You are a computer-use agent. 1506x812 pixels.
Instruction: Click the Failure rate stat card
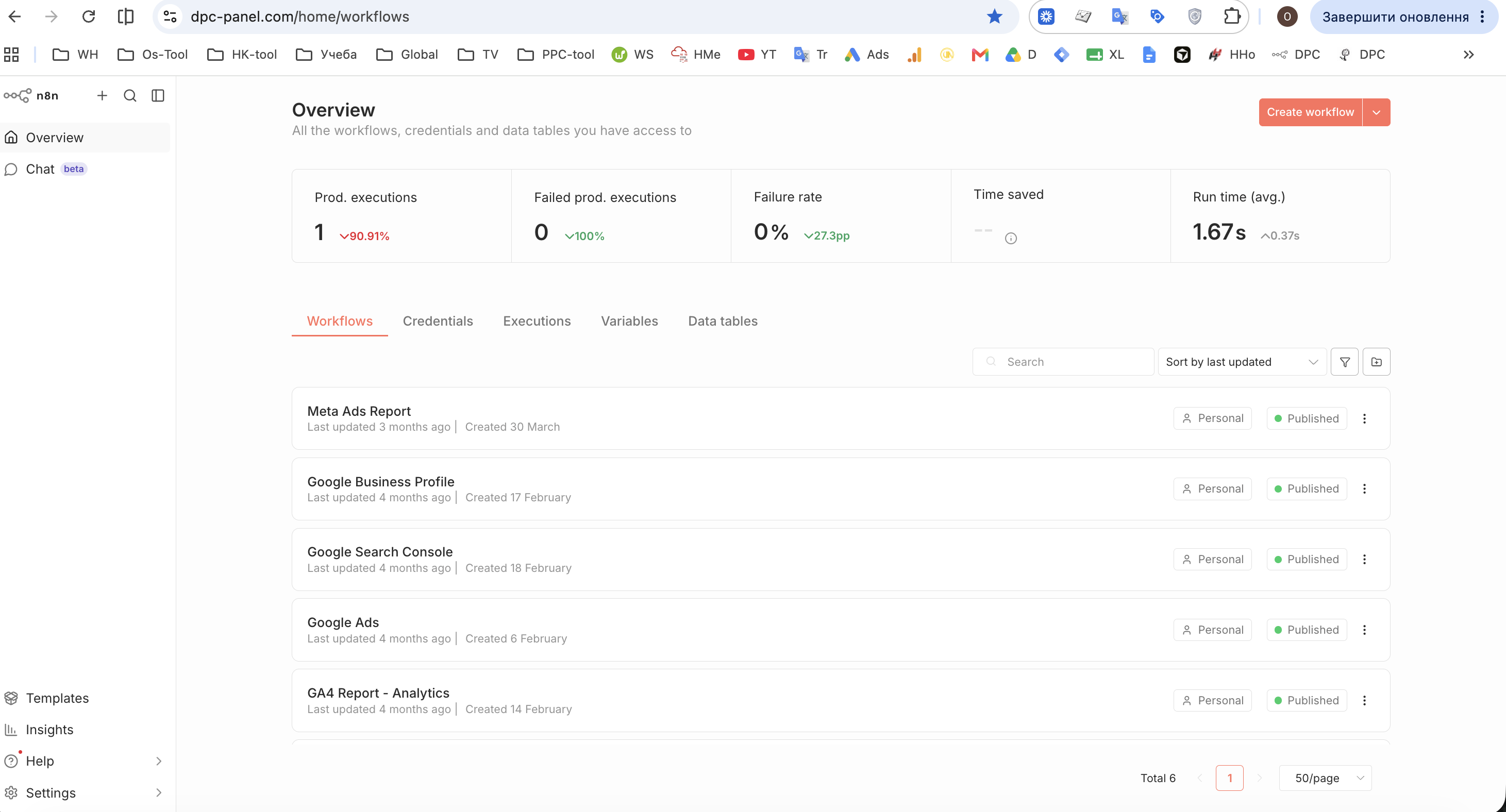pyautogui.click(x=841, y=216)
